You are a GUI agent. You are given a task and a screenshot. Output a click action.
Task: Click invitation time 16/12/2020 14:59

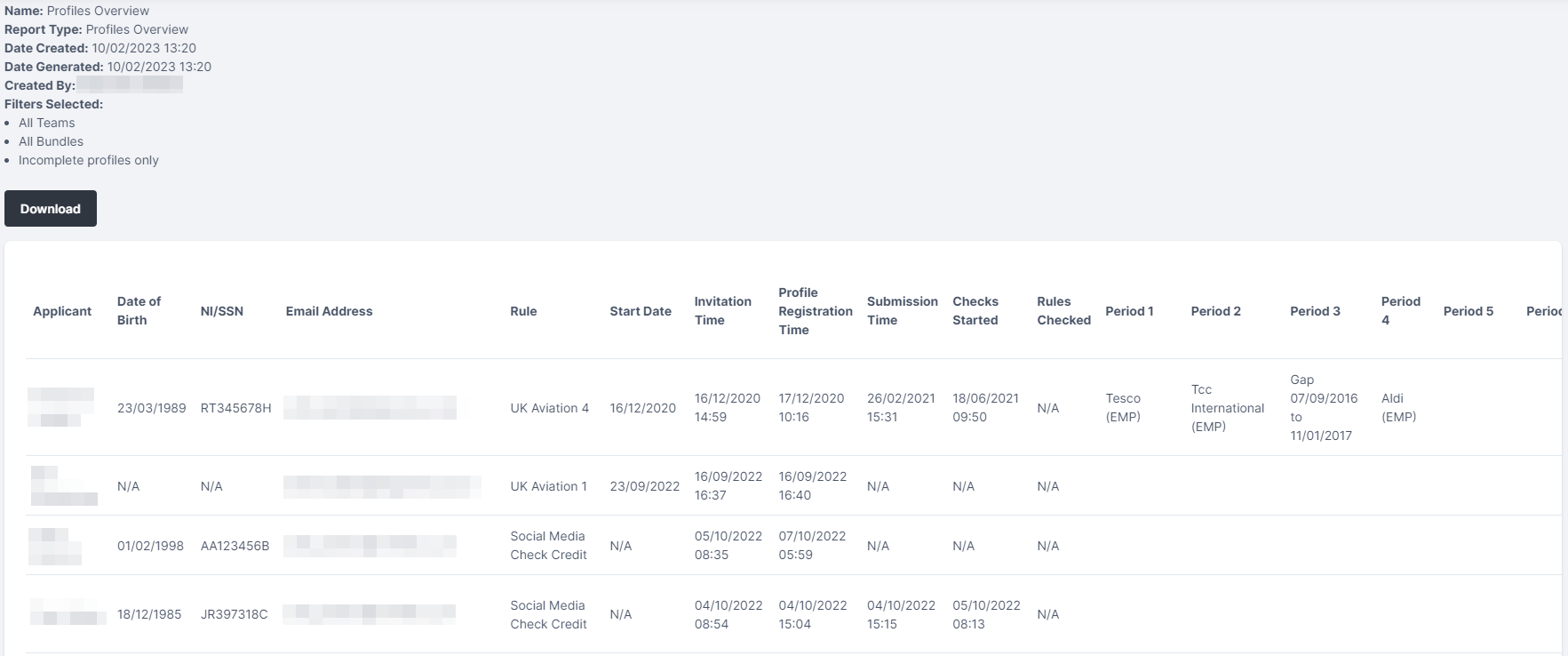tap(728, 408)
